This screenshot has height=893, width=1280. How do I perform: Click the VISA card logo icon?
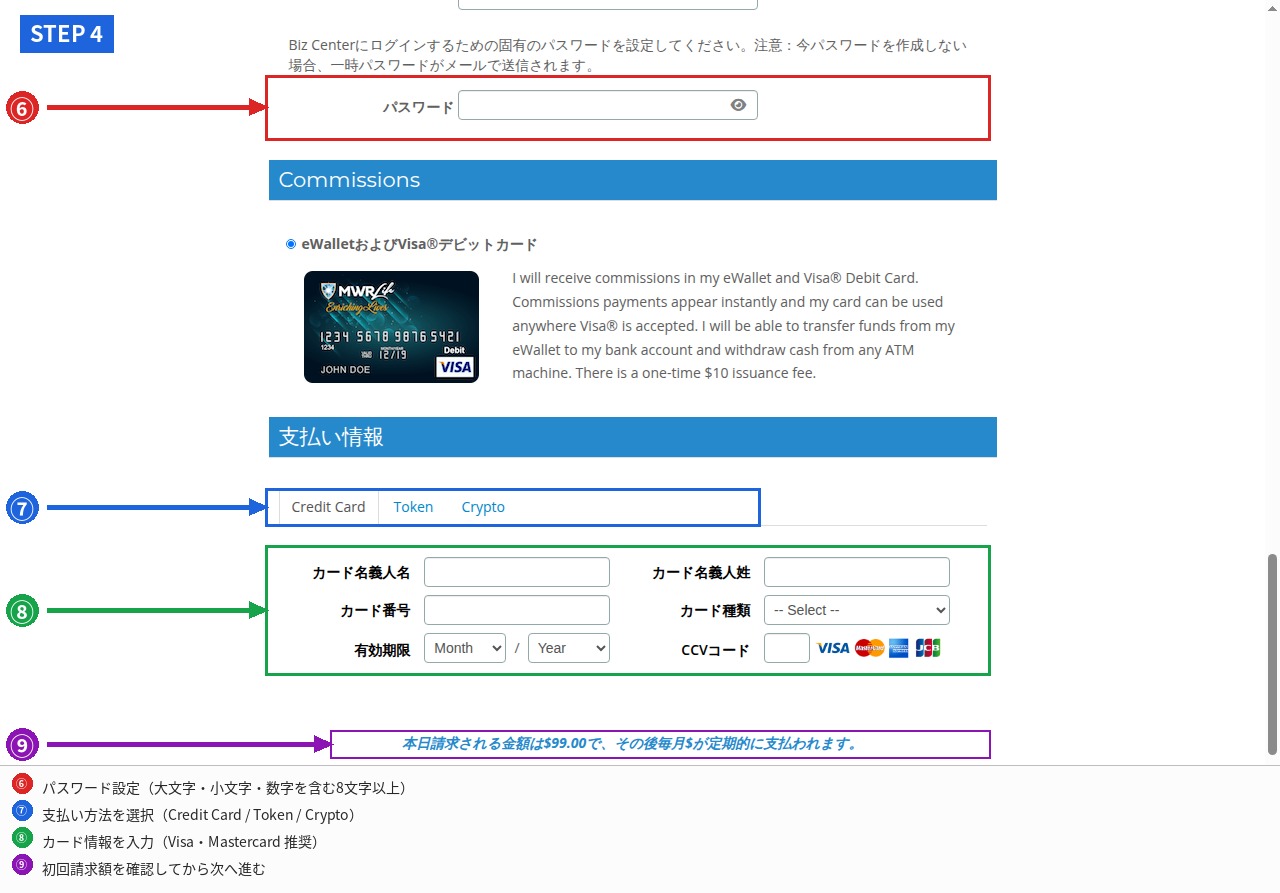tap(833, 648)
